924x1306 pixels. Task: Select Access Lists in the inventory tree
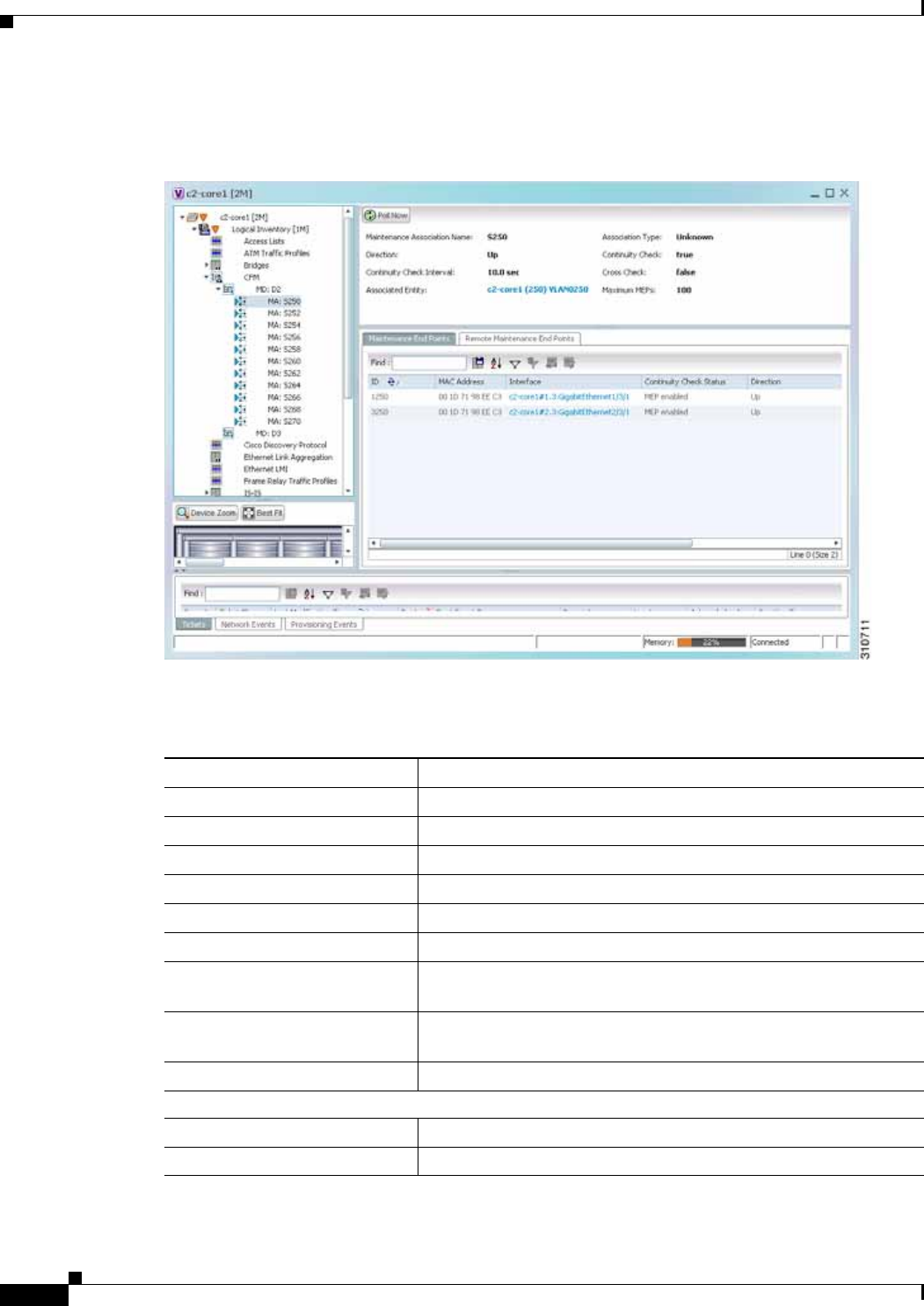[264, 241]
